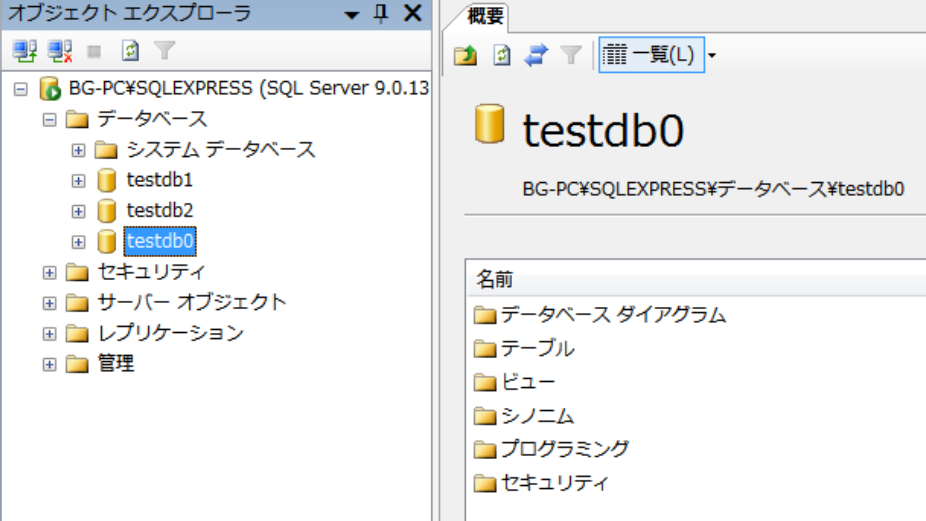Collapse the BG-PC¥SQLEXPRESS server node

[x=21, y=89]
